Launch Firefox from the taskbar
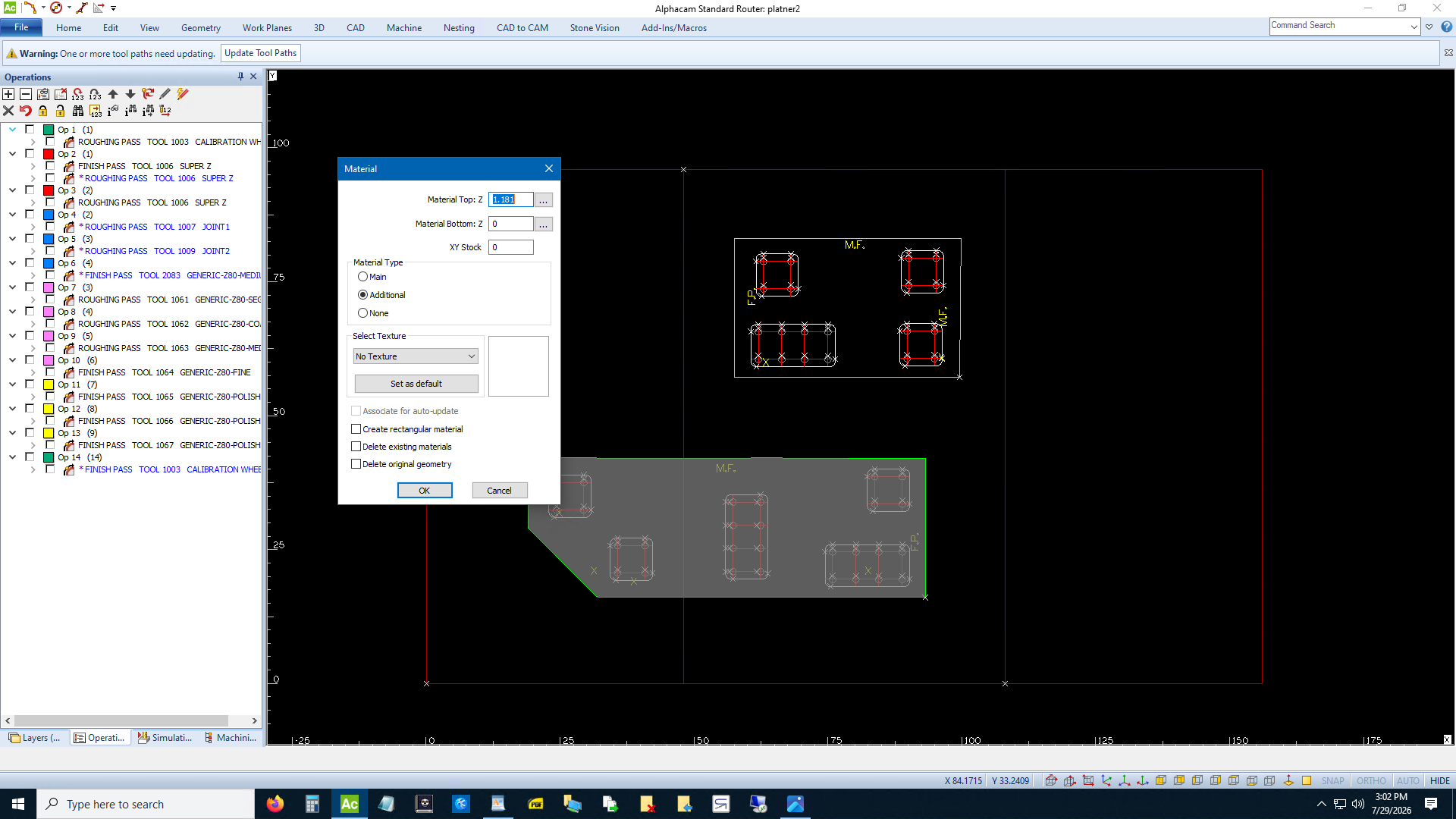 click(x=275, y=804)
